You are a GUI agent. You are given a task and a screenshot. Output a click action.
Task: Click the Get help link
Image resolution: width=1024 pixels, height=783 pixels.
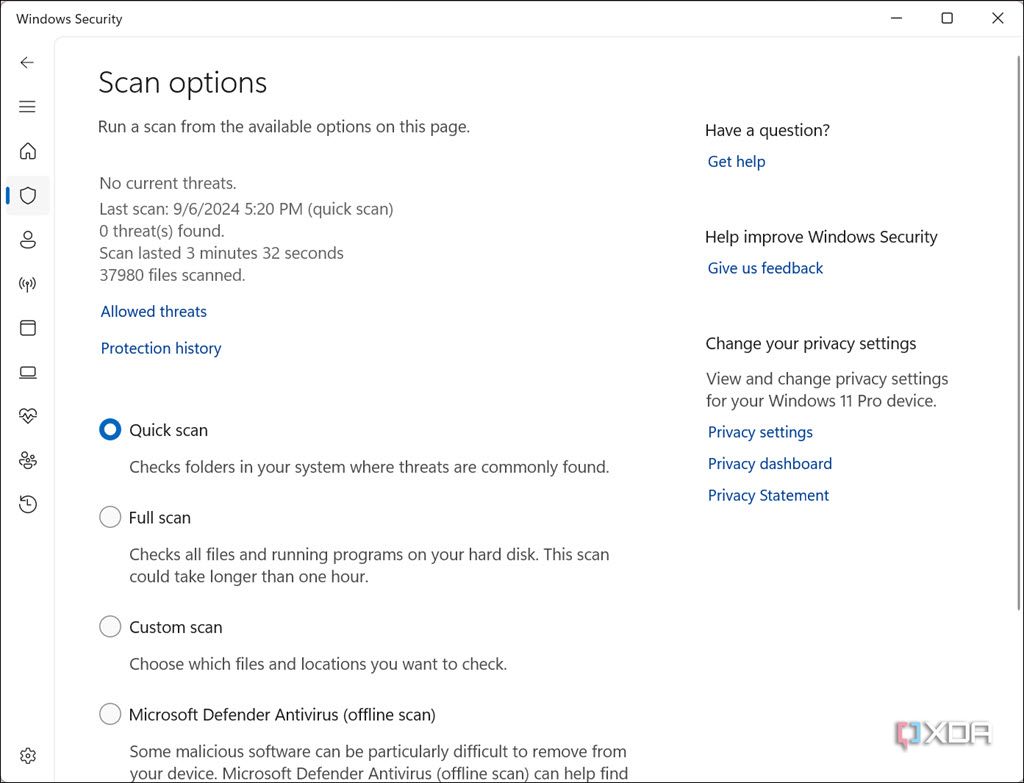(736, 161)
